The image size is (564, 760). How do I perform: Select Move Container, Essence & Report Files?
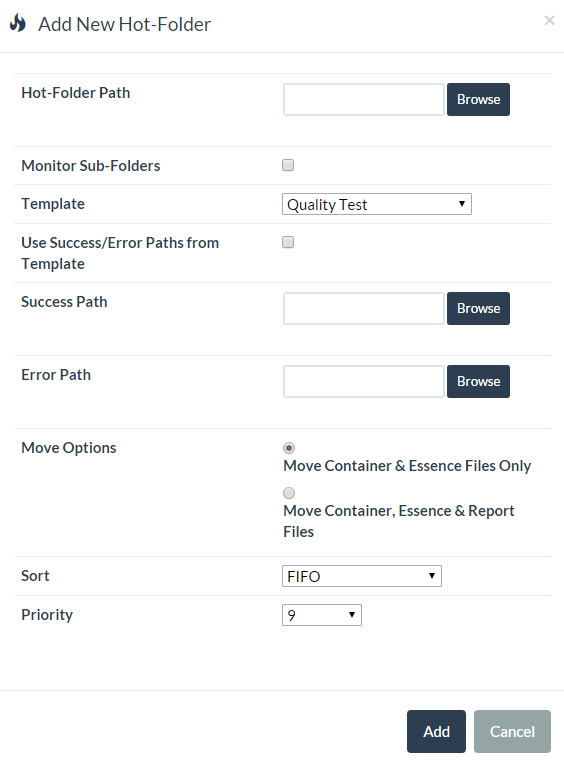289,493
